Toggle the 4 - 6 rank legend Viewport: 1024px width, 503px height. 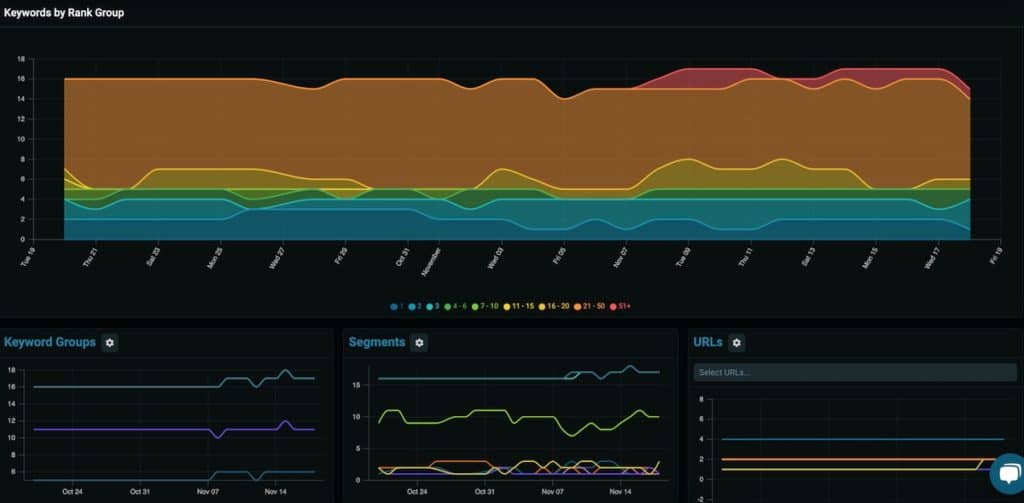[x=455, y=306]
